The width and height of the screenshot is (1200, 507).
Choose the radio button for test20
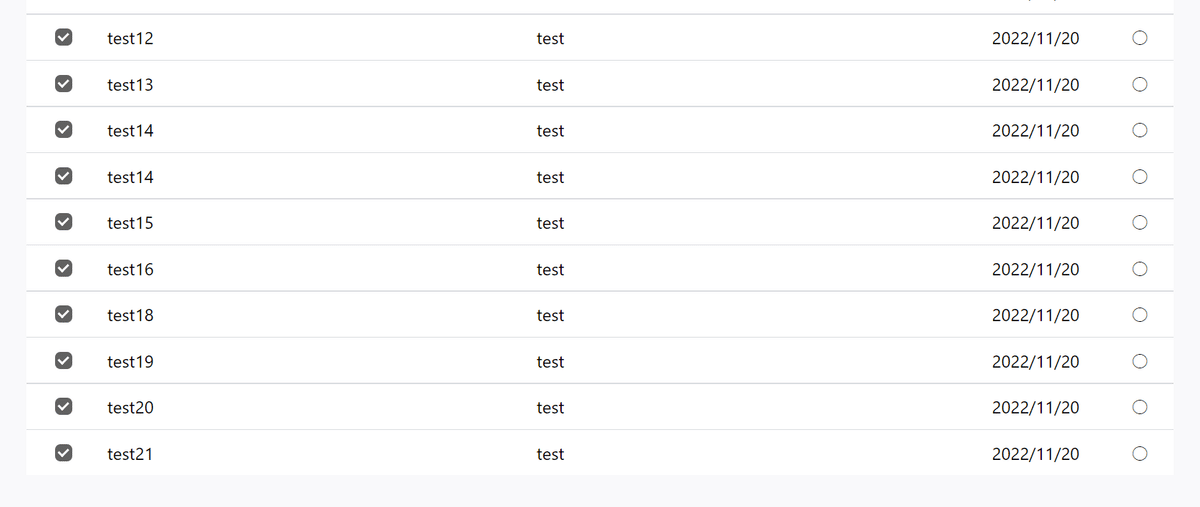(x=1139, y=406)
